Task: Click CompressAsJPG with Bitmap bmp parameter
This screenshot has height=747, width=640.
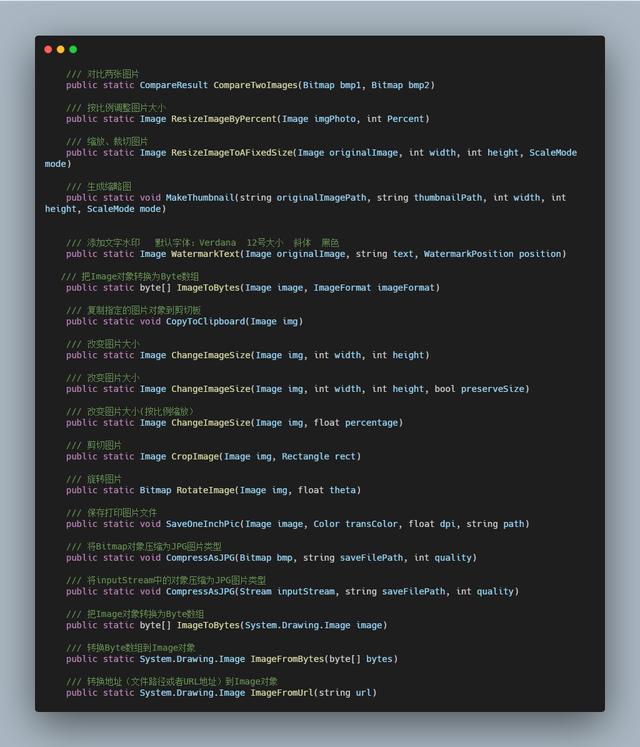Action: (x=200, y=558)
